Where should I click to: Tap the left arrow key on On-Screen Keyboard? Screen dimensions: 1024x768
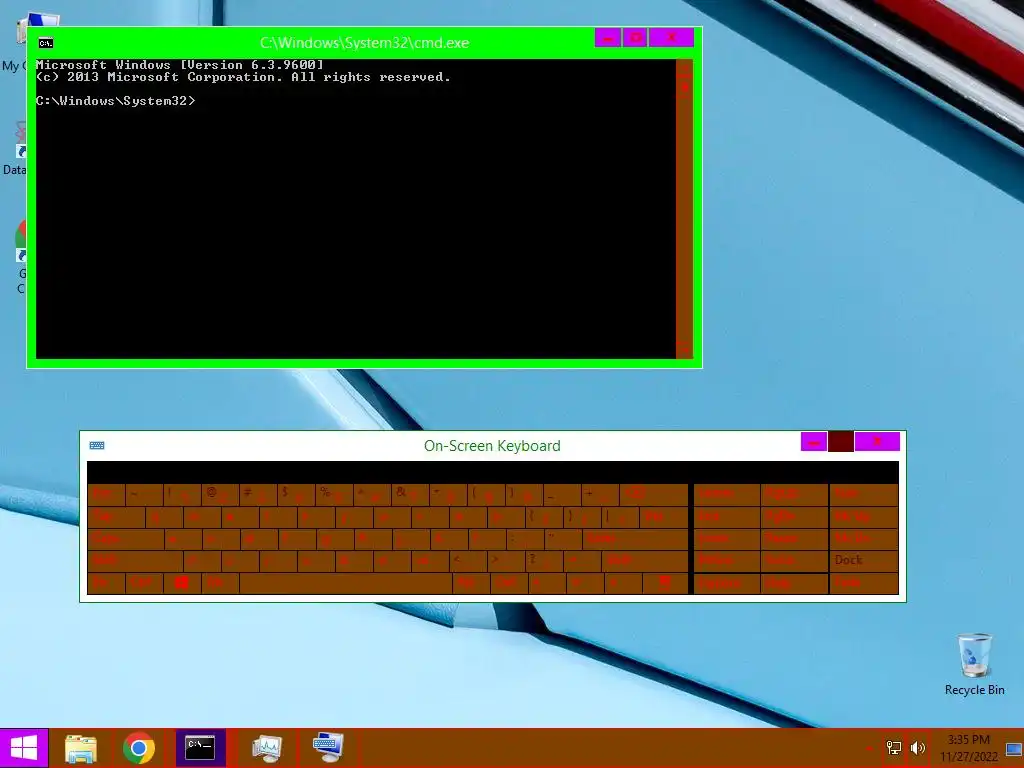pos(547,584)
